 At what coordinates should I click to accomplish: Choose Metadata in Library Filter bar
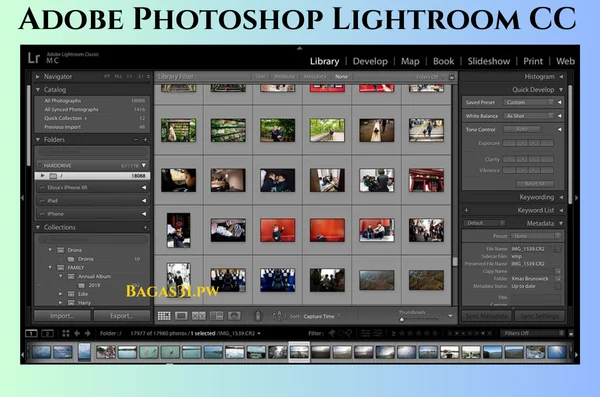pyautogui.click(x=315, y=77)
